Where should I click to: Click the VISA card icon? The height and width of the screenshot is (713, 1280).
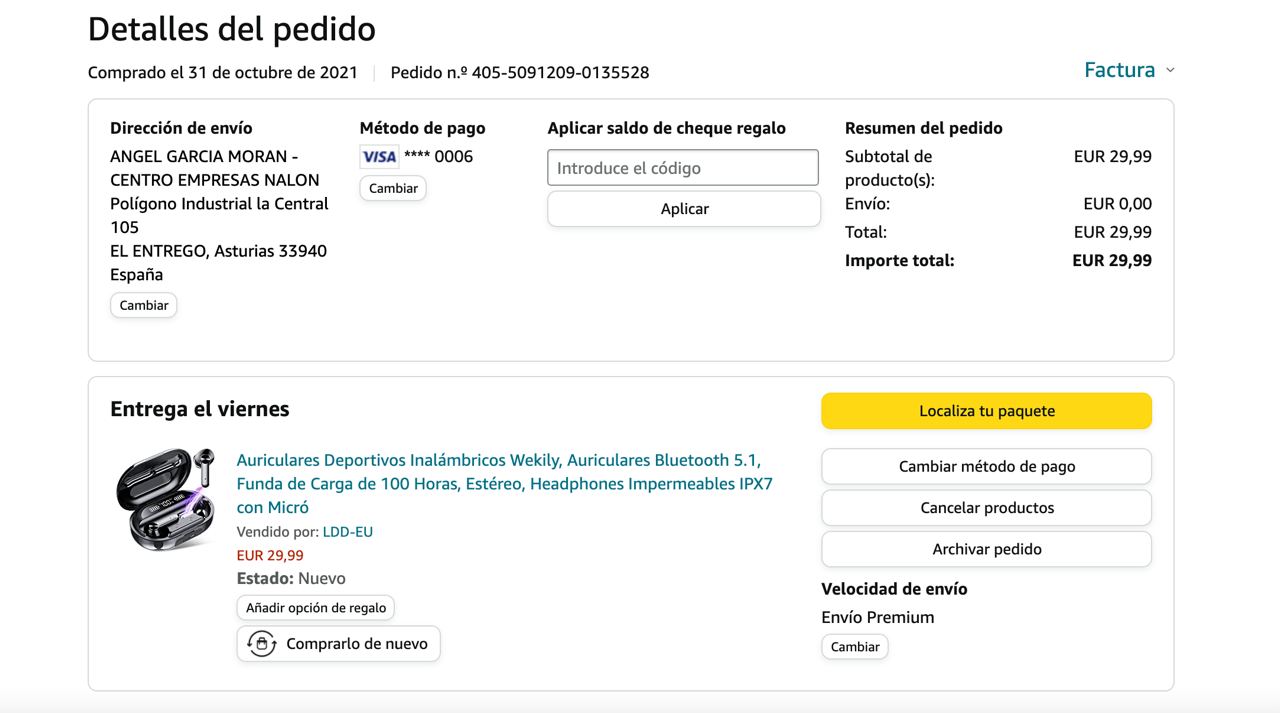379,157
